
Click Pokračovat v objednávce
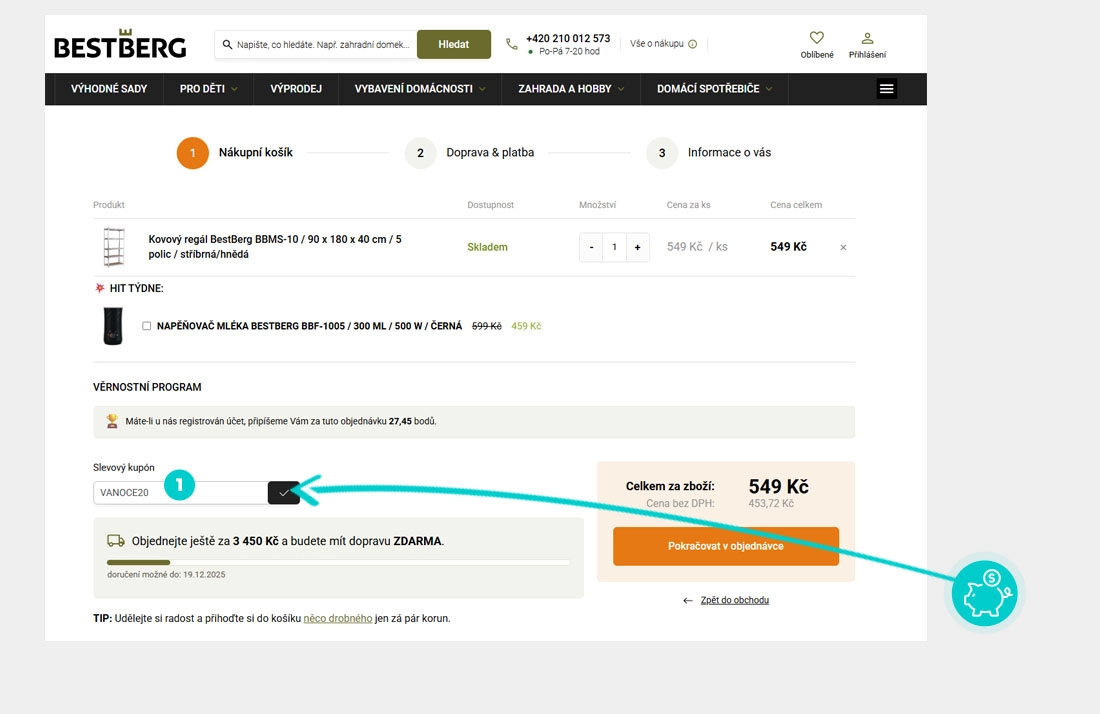tap(726, 546)
